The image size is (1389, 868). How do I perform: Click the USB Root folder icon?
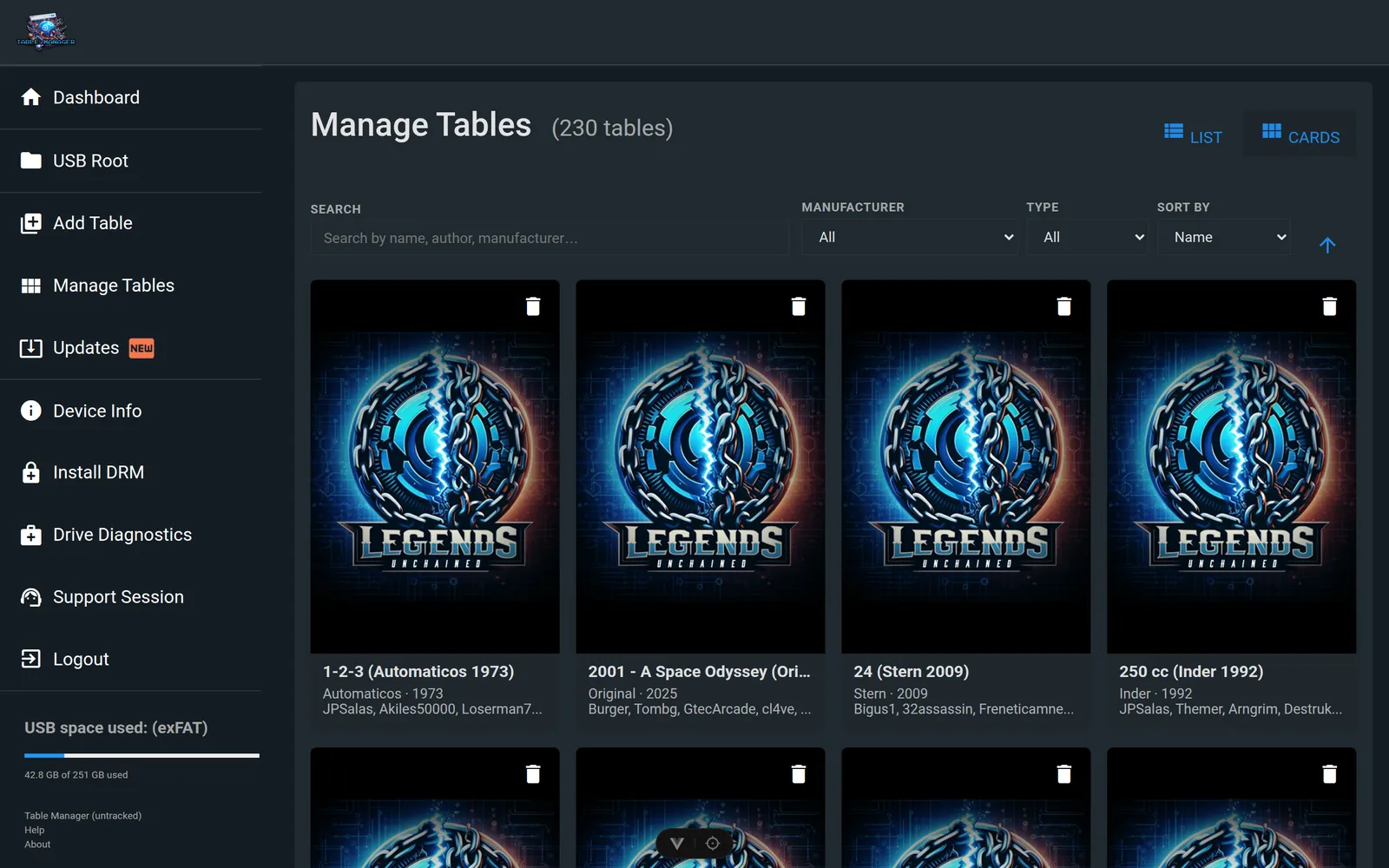tap(31, 161)
